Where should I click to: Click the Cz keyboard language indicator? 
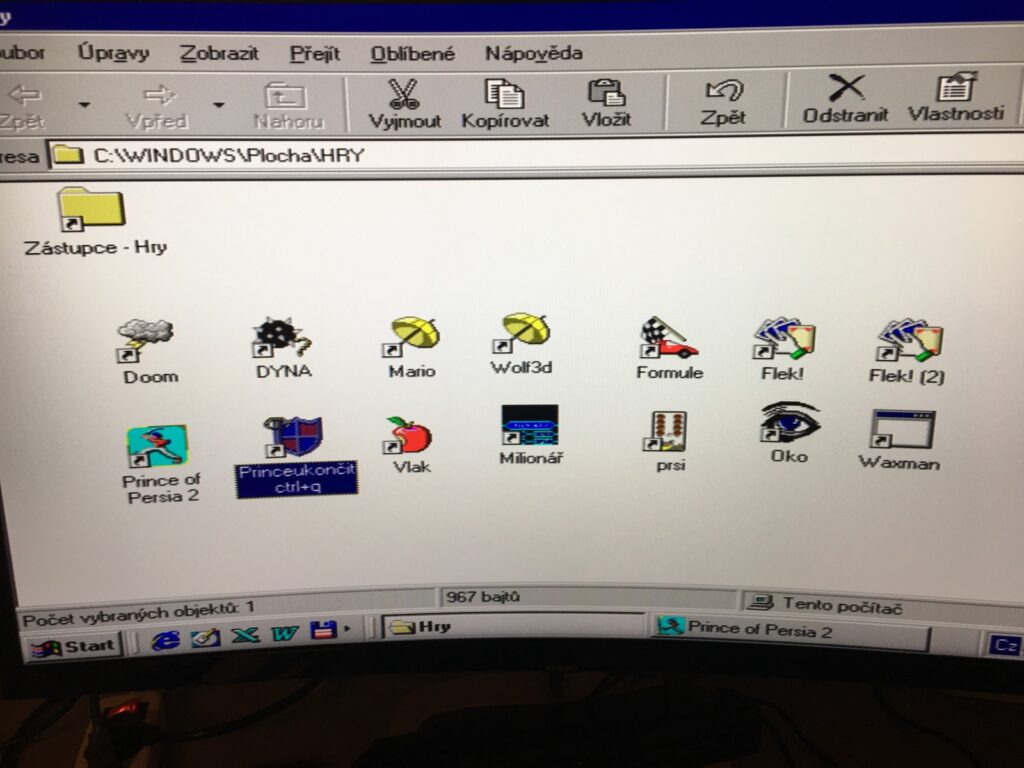click(1004, 646)
